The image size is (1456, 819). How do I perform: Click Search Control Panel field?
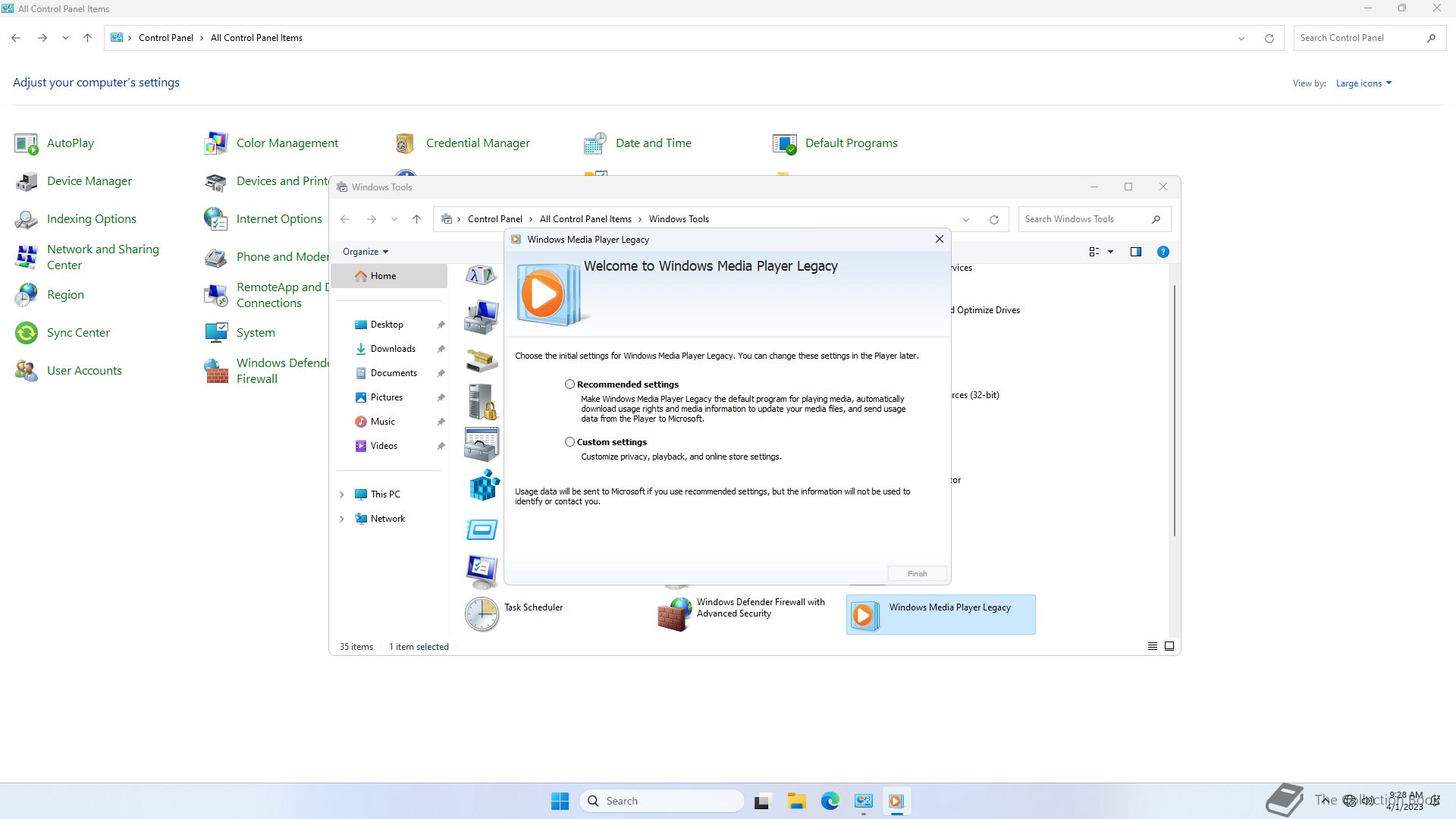(1368, 38)
